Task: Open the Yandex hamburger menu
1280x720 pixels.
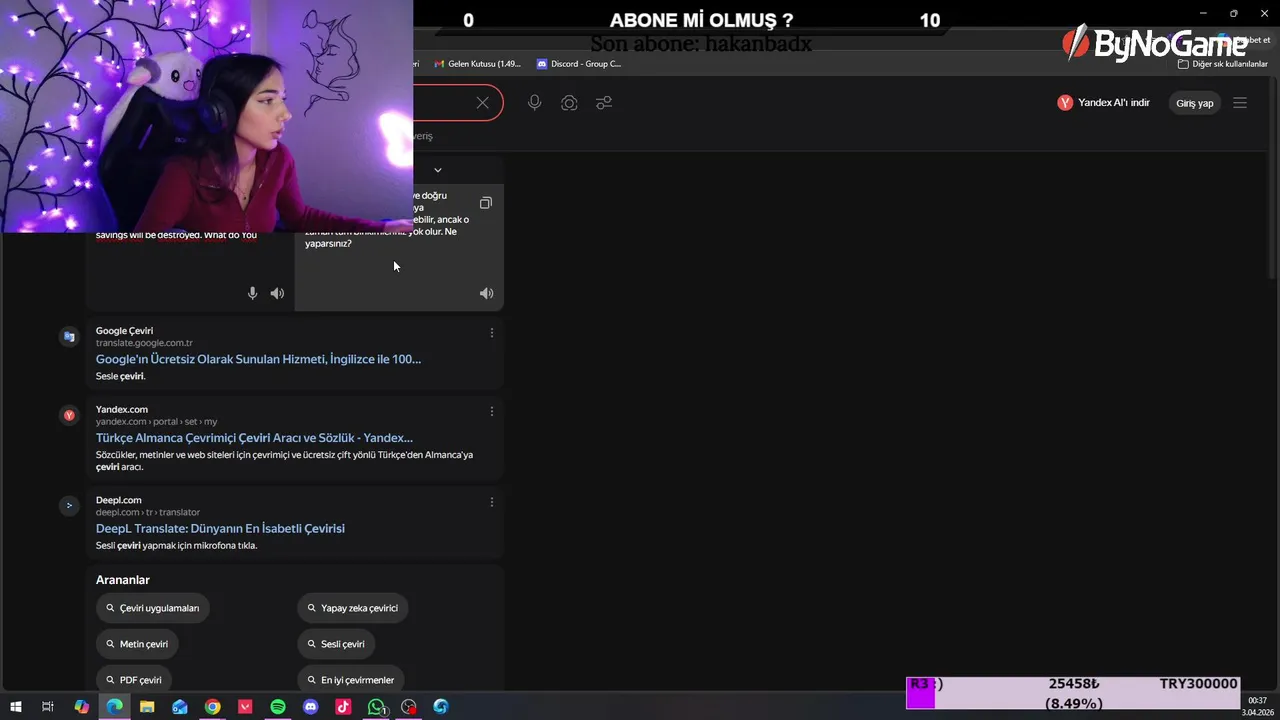Action: coord(1240,103)
